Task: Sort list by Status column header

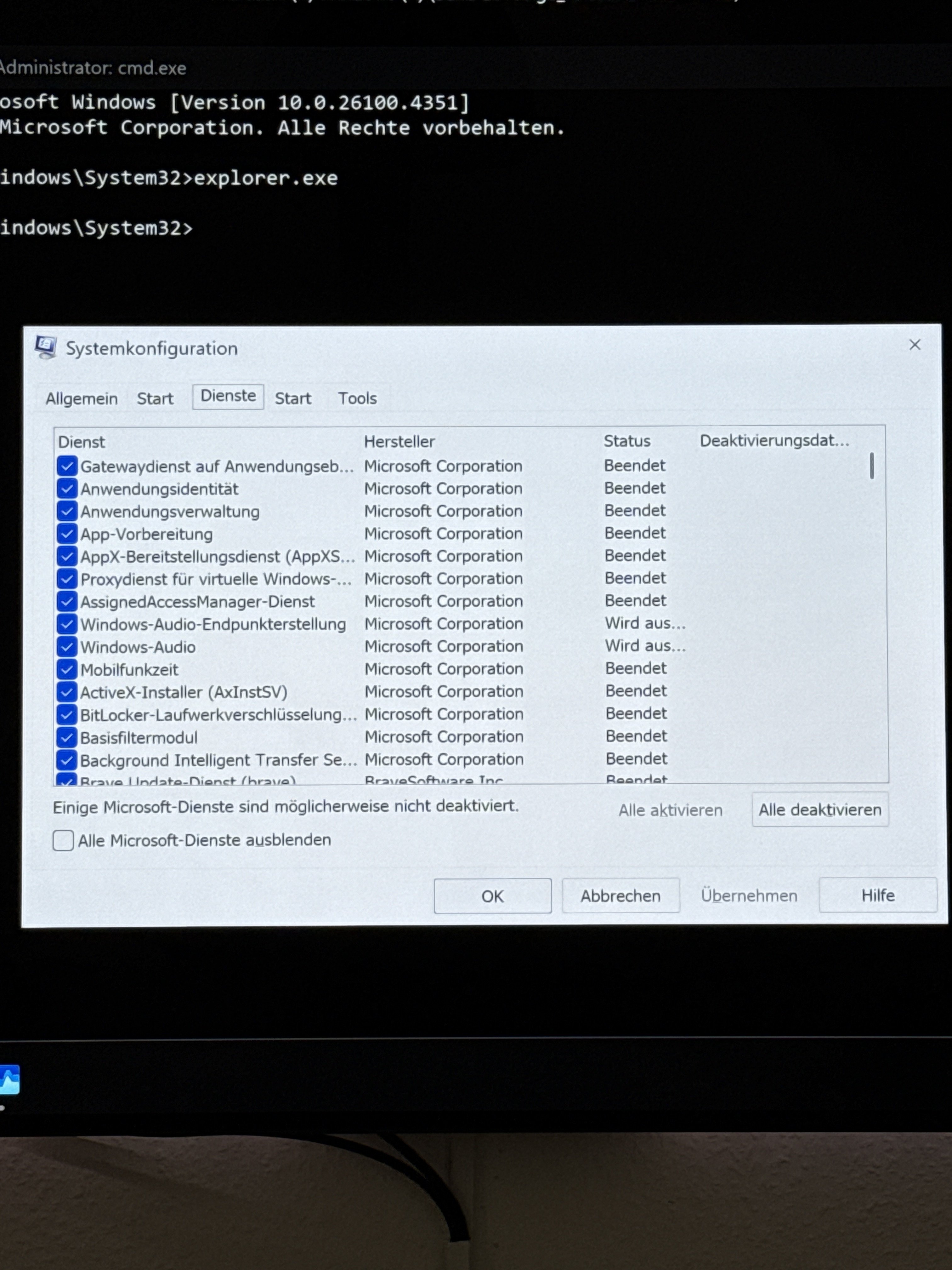Action: 626,441
